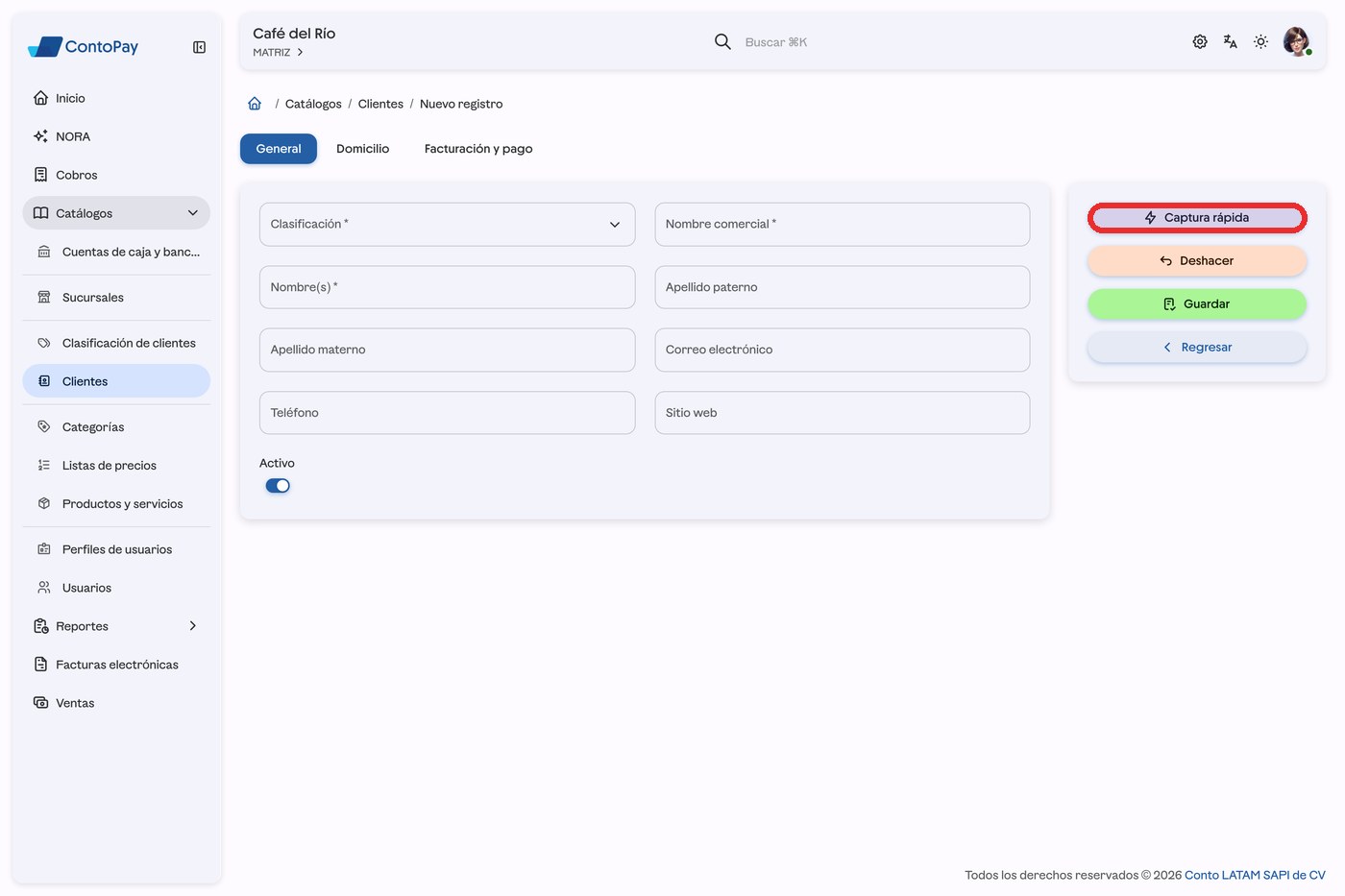The height and width of the screenshot is (896, 1345).
Task: Select Clientes contact icon in sidebar
Action: click(x=44, y=381)
